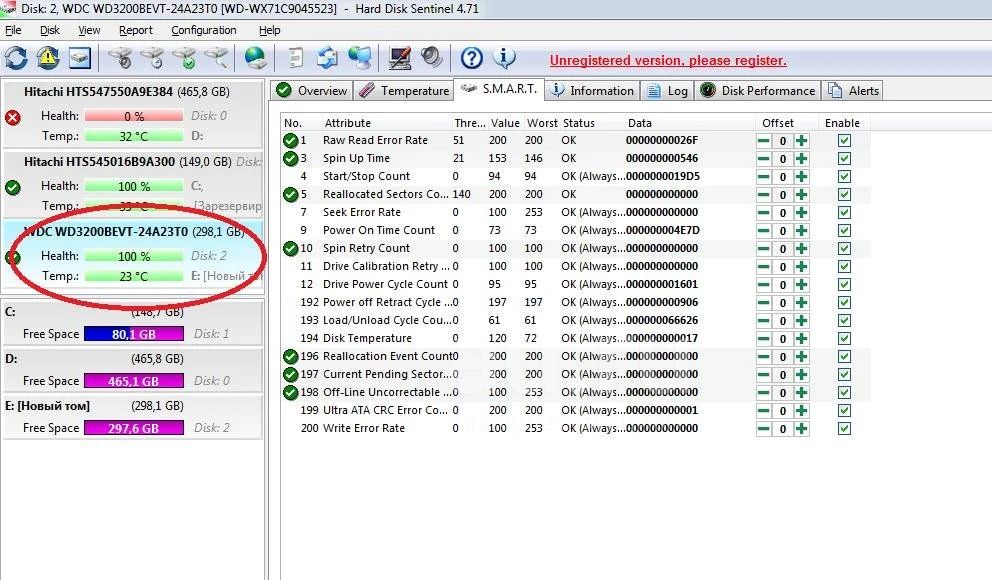Click the disk with magnifier surface test icon
This screenshot has width=992, height=580.
217,58
